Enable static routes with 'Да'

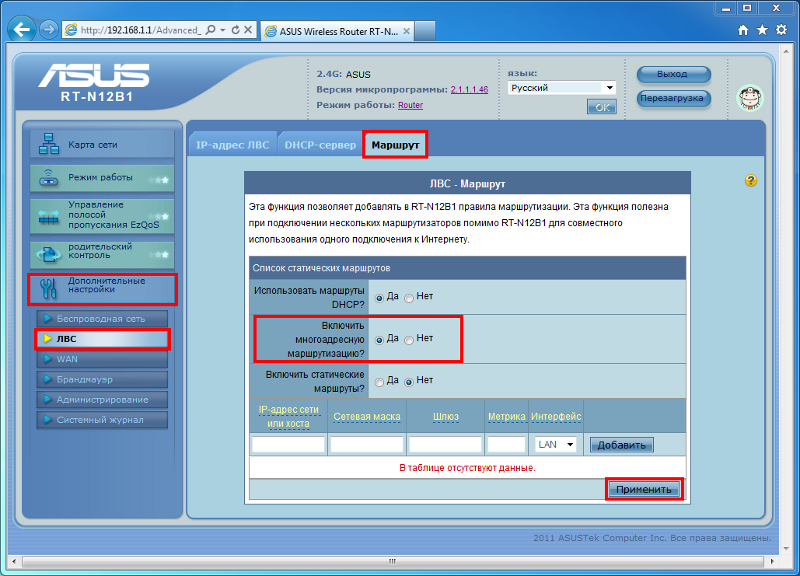[x=379, y=381]
